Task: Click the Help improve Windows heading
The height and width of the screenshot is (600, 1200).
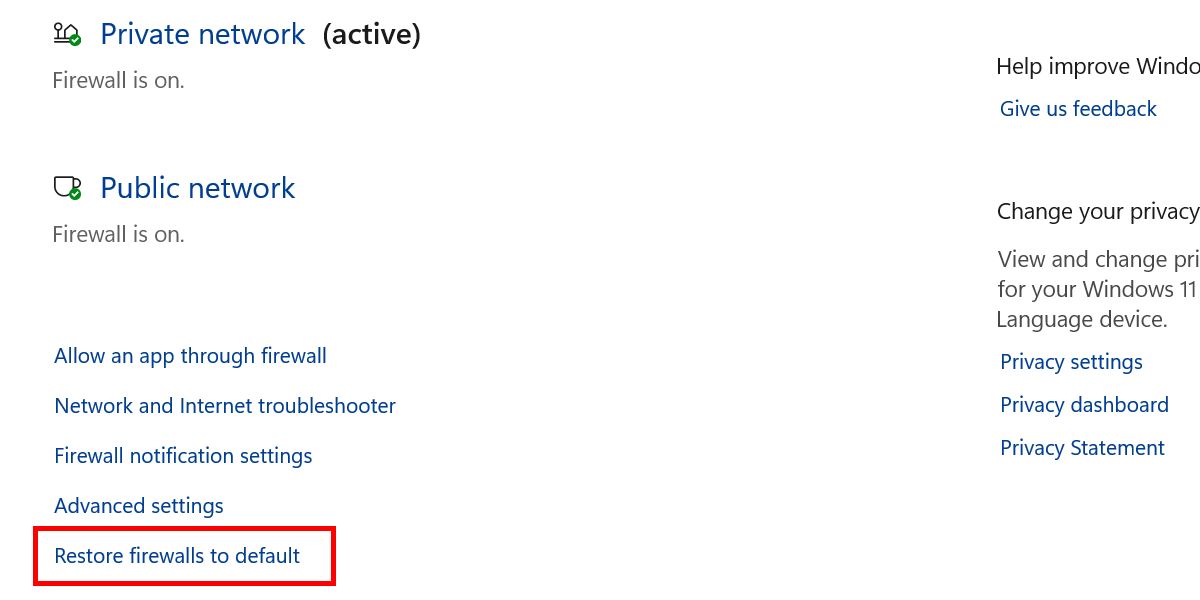Action: (x=1097, y=66)
